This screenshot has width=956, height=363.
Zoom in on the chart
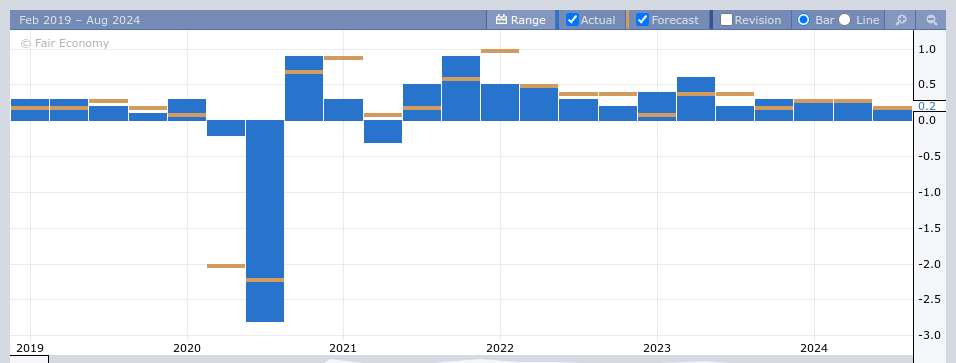(x=901, y=20)
